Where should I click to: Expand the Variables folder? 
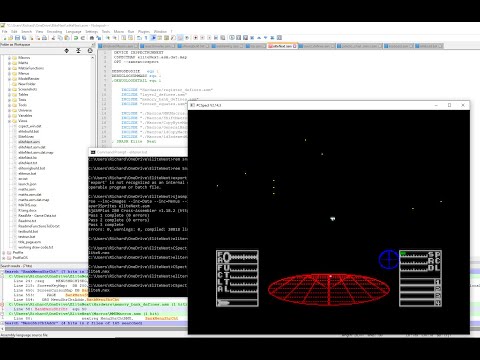tap(9, 116)
